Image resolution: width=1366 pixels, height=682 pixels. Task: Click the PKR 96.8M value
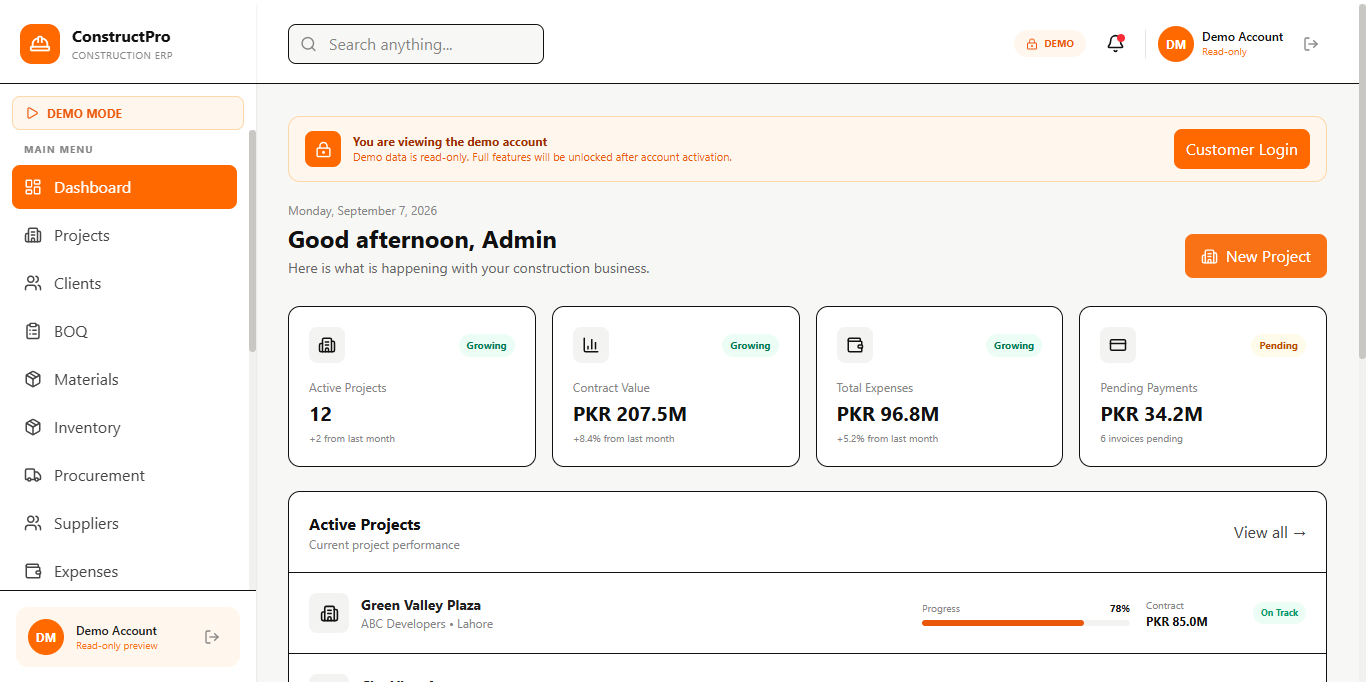(888, 414)
